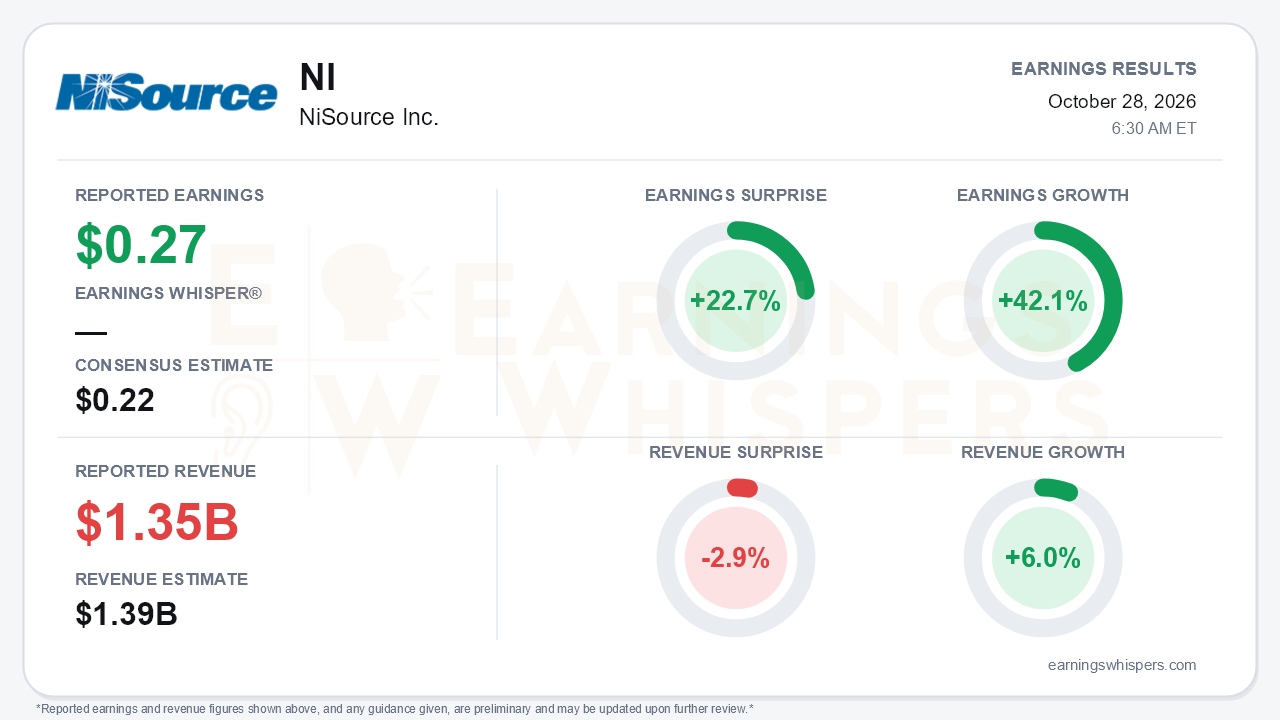Click the dash under Earnings Whisper
Viewport: 1280px width, 720px height.
pos(91,333)
